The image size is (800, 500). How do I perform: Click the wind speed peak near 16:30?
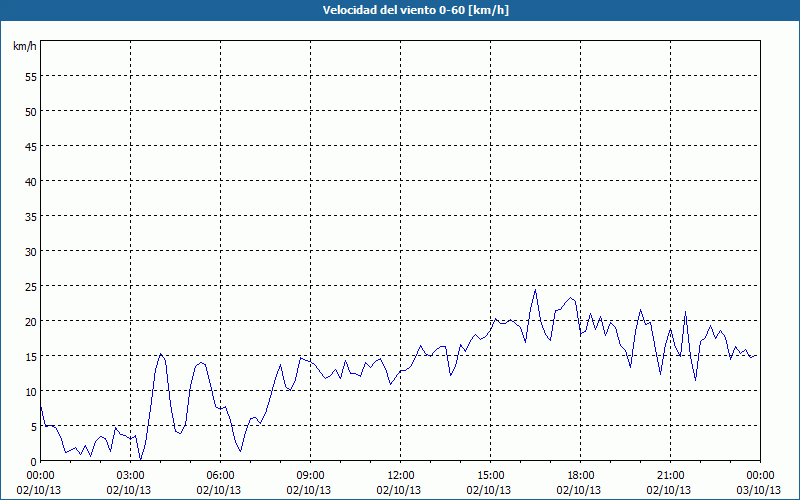pos(535,290)
